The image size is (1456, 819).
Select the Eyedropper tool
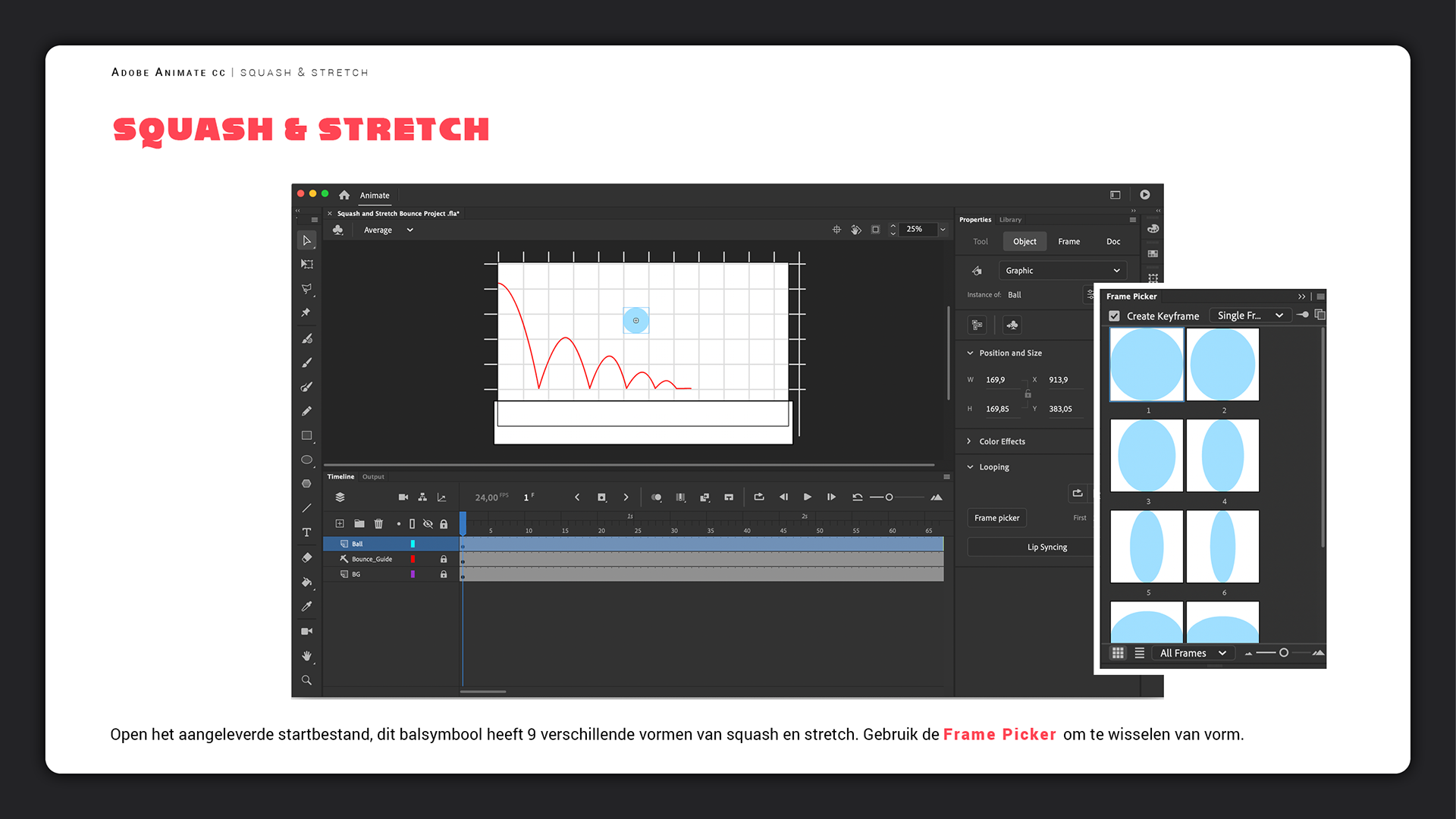306,606
